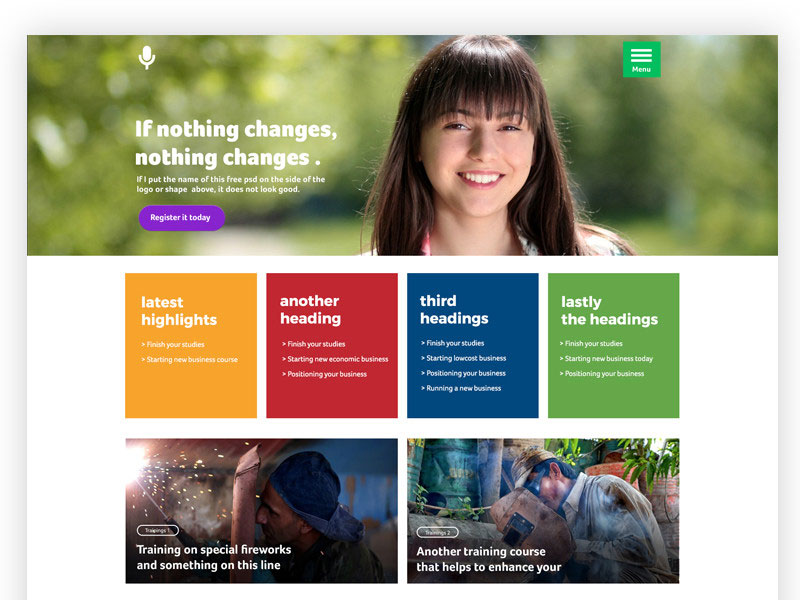Click Starting new business today link

pyautogui.click(x=606, y=359)
